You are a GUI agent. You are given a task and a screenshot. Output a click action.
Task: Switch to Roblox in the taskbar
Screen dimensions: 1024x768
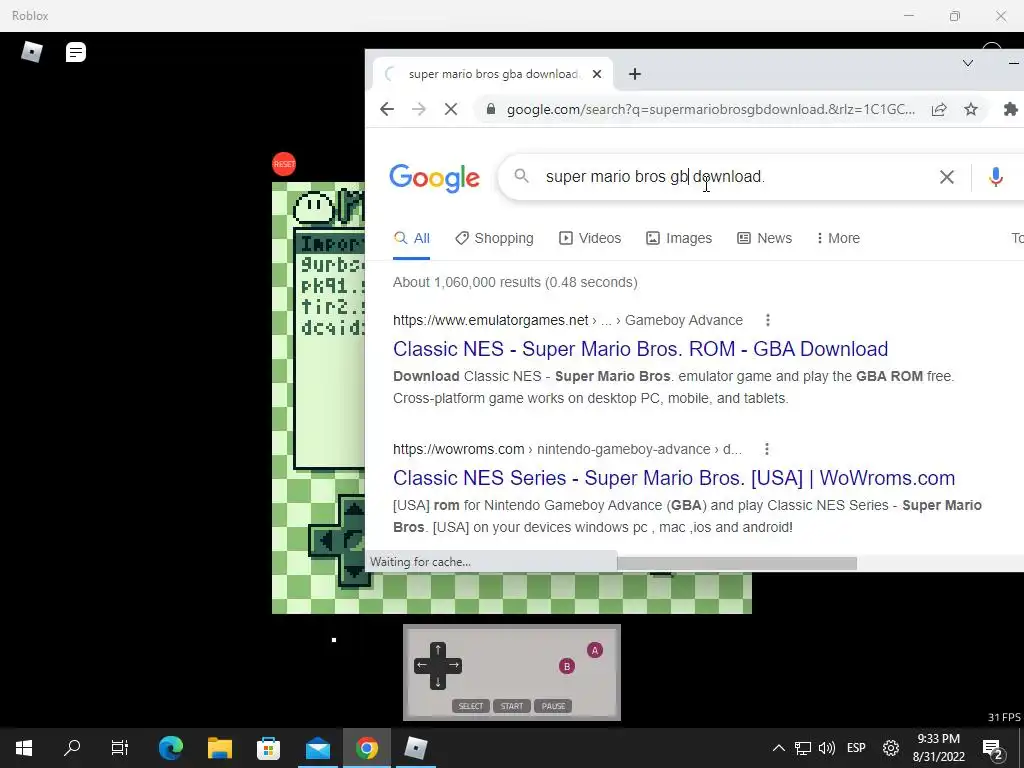416,748
